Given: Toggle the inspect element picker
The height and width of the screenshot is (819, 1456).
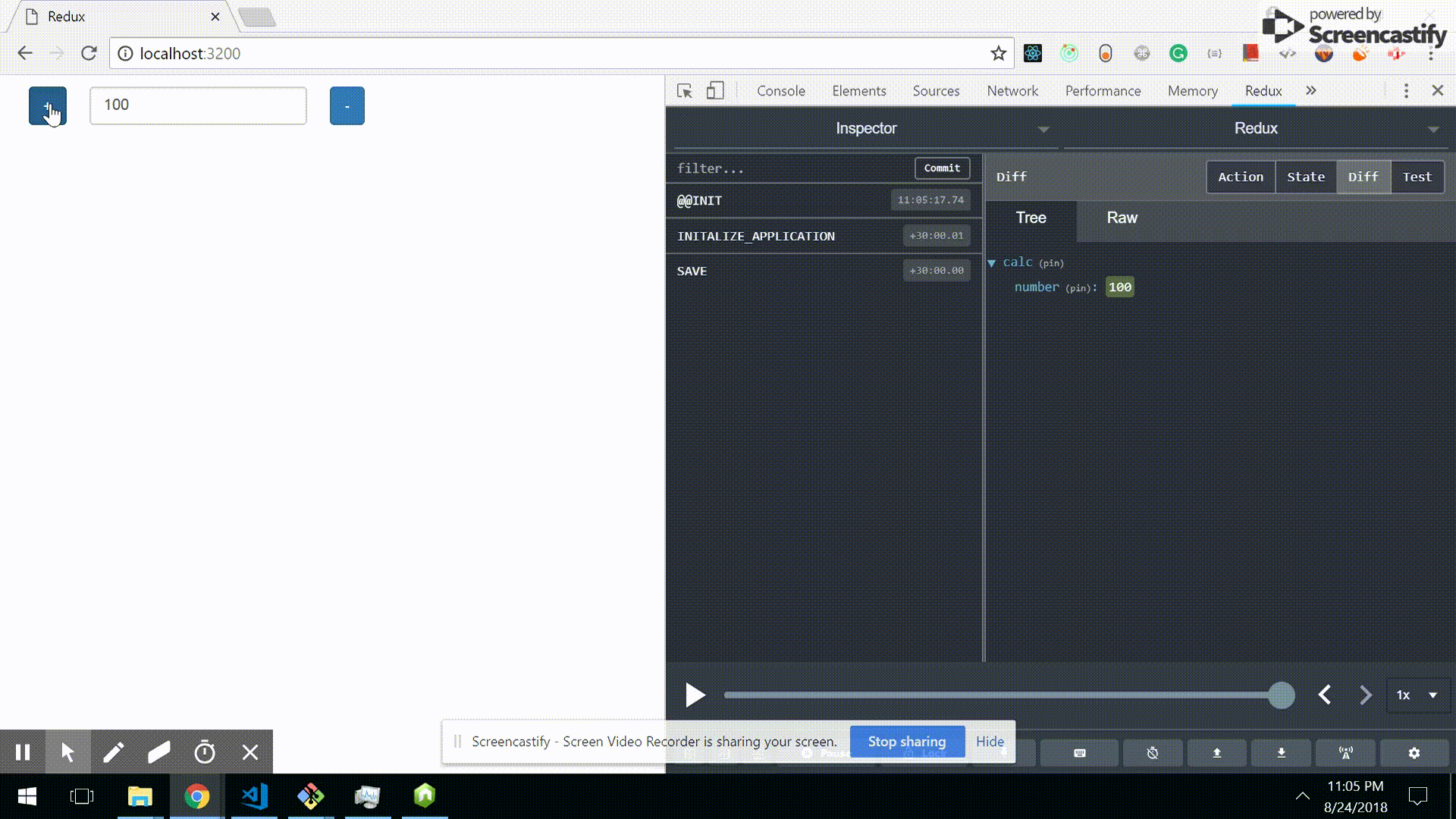Looking at the screenshot, I should pos(684,91).
